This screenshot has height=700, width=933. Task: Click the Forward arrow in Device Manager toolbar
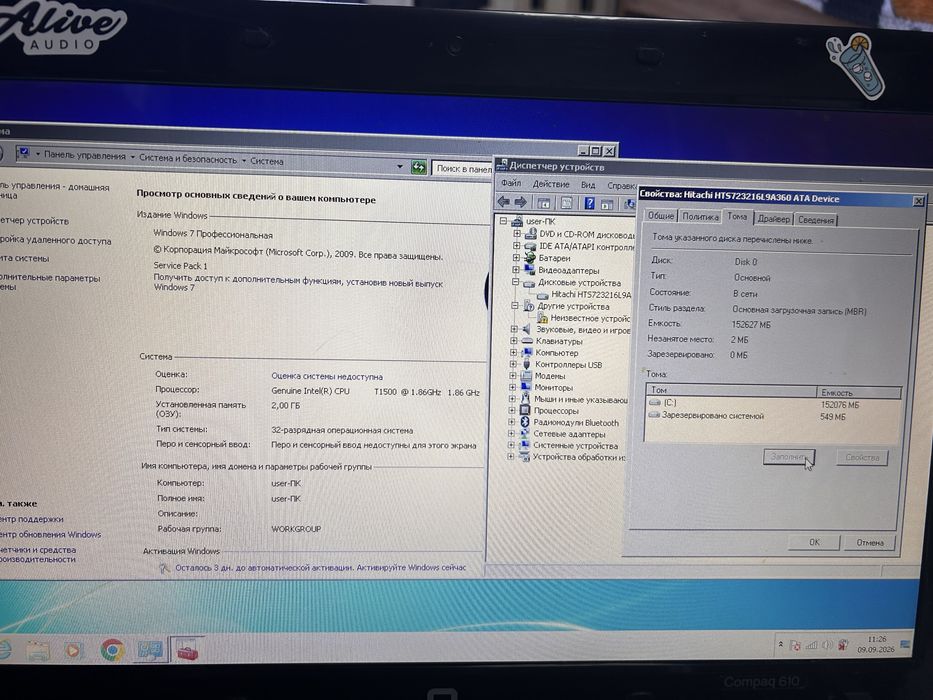pyautogui.click(x=521, y=202)
